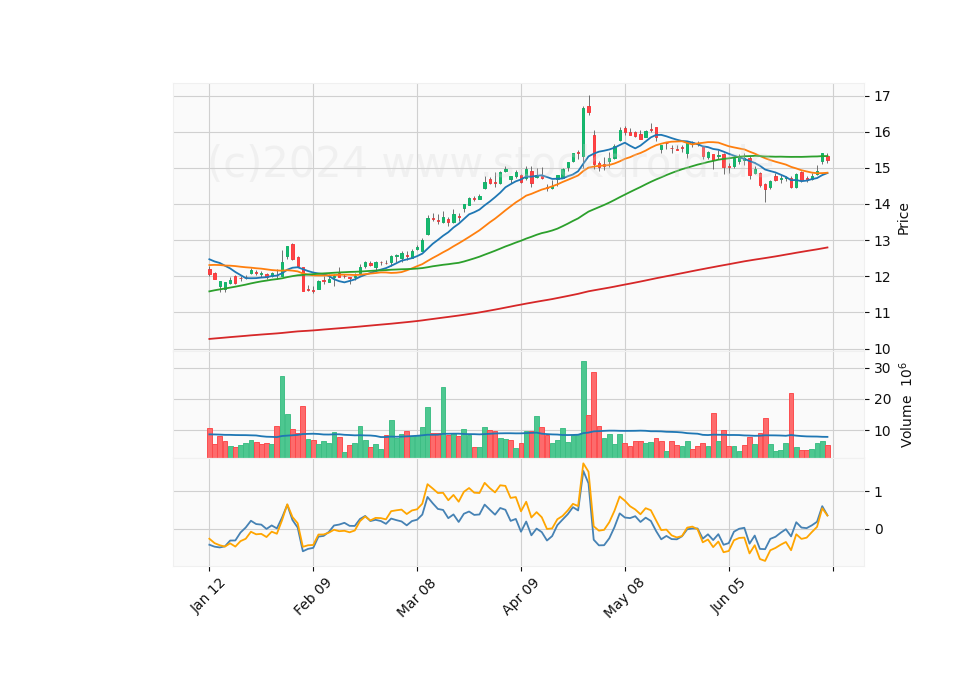Click the 20 volume axis value

coord(882,400)
